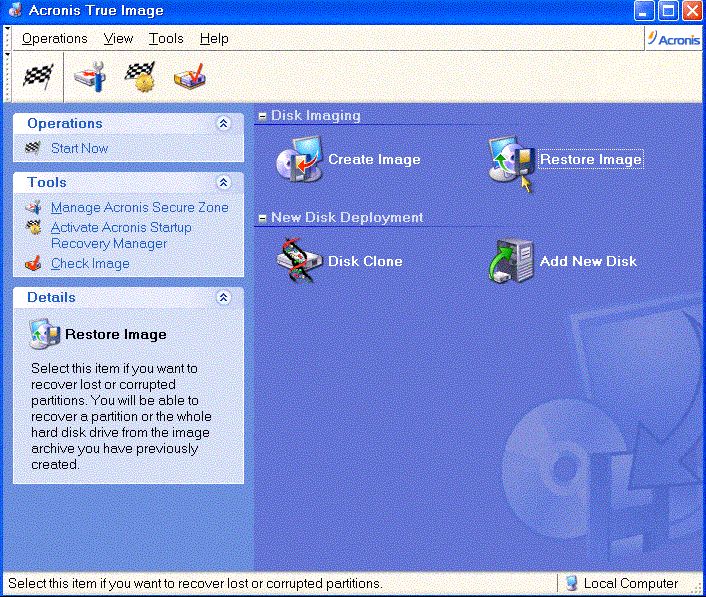Image resolution: width=706 pixels, height=597 pixels.
Task: Collapse the Disk Imaging group
Action: point(263,116)
